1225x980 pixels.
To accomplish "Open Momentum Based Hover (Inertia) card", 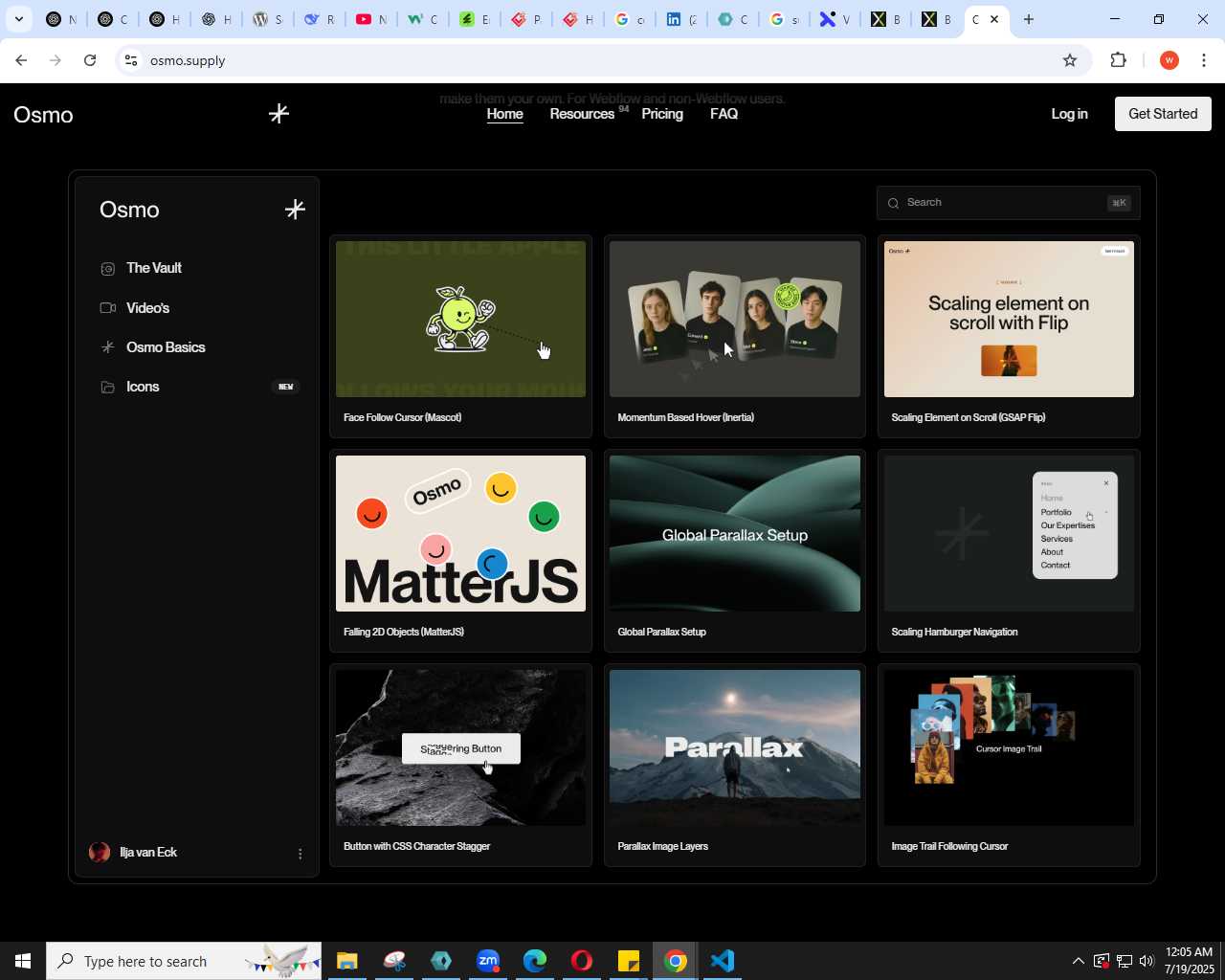I will 735,336.
